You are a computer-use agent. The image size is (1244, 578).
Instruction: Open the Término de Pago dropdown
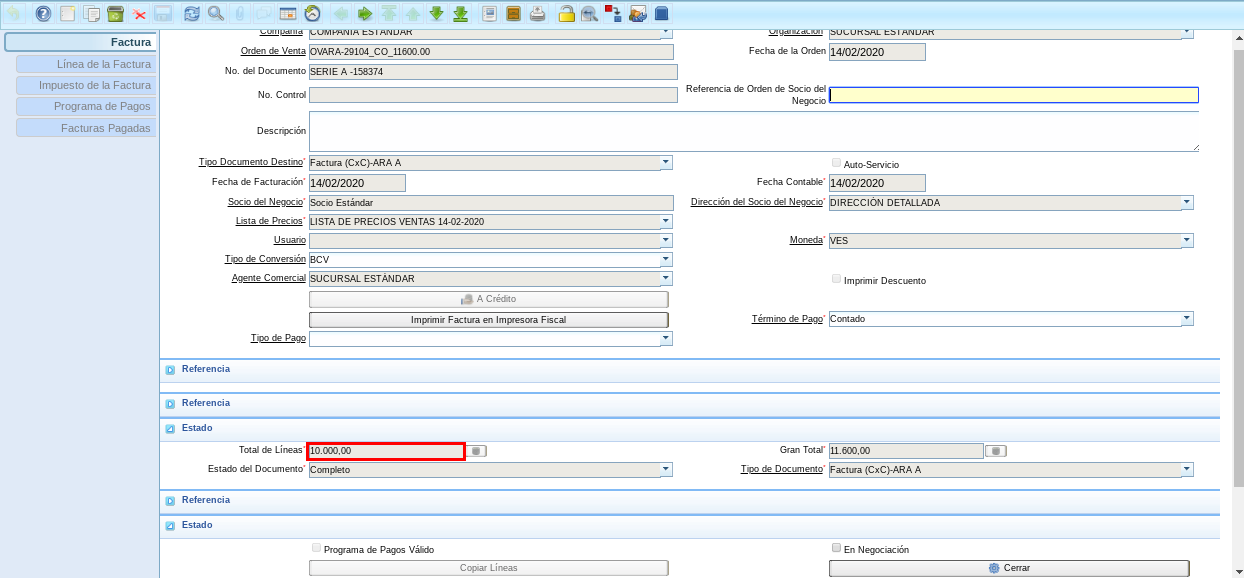[x=1187, y=319]
